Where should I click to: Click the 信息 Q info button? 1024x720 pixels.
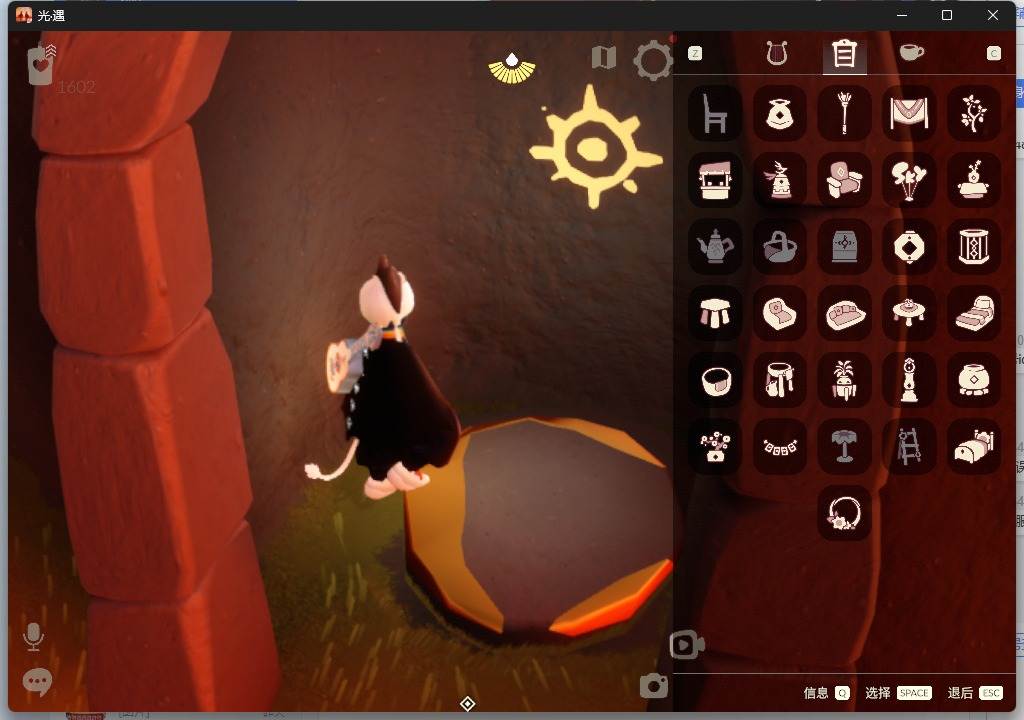(x=826, y=693)
